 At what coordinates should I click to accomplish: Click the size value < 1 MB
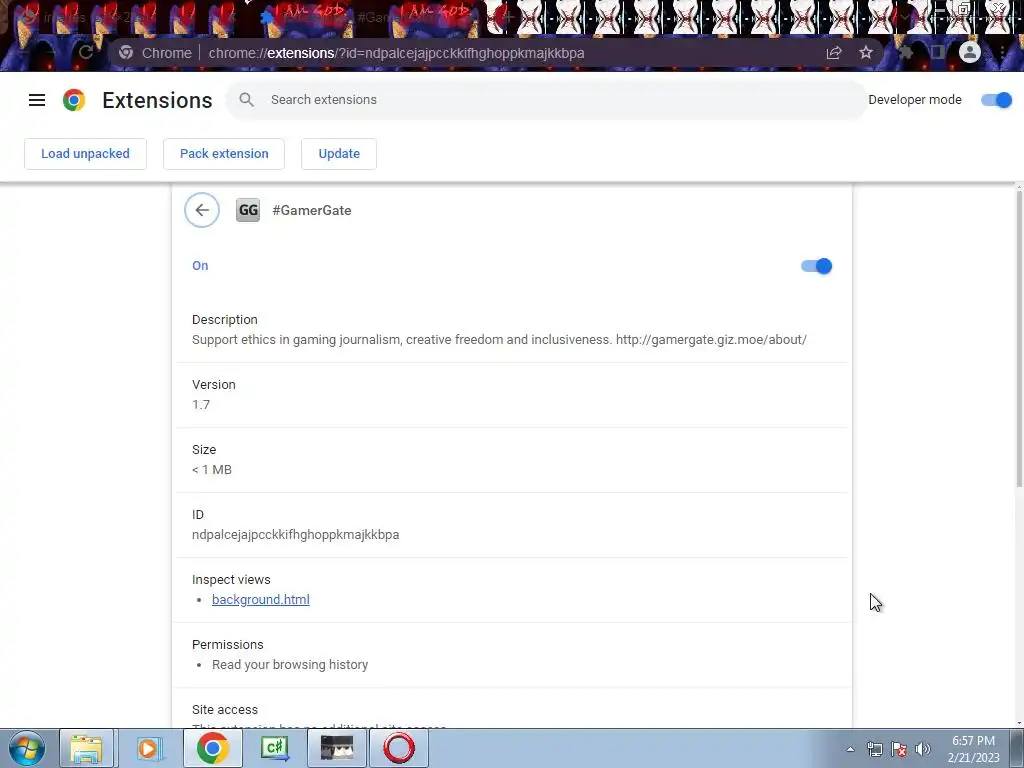[x=212, y=470]
